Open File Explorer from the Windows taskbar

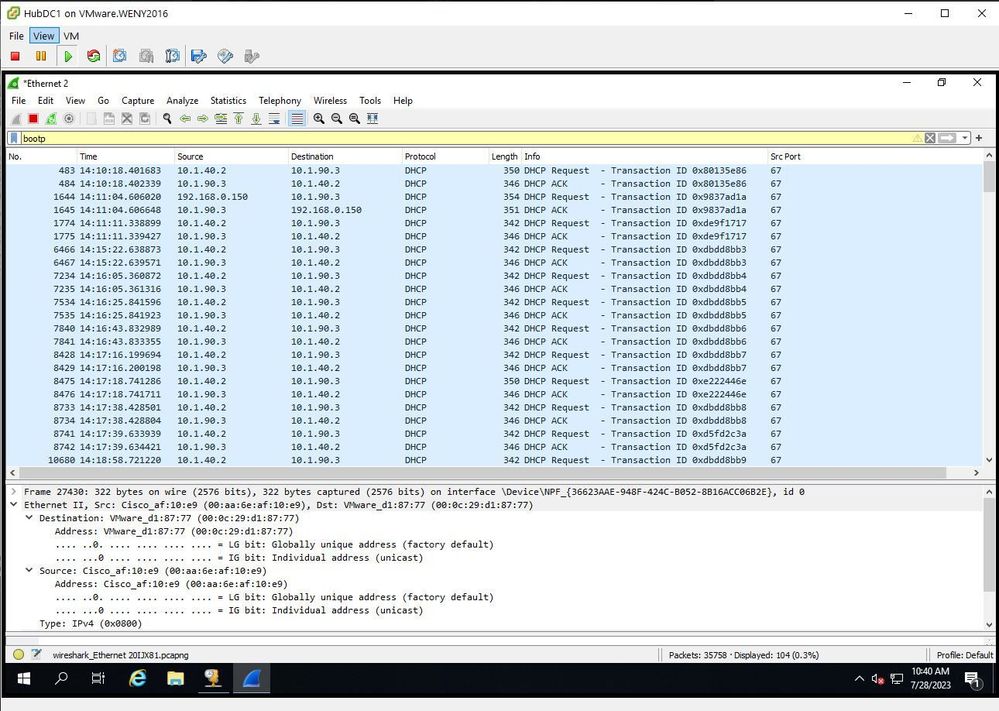click(x=175, y=679)
